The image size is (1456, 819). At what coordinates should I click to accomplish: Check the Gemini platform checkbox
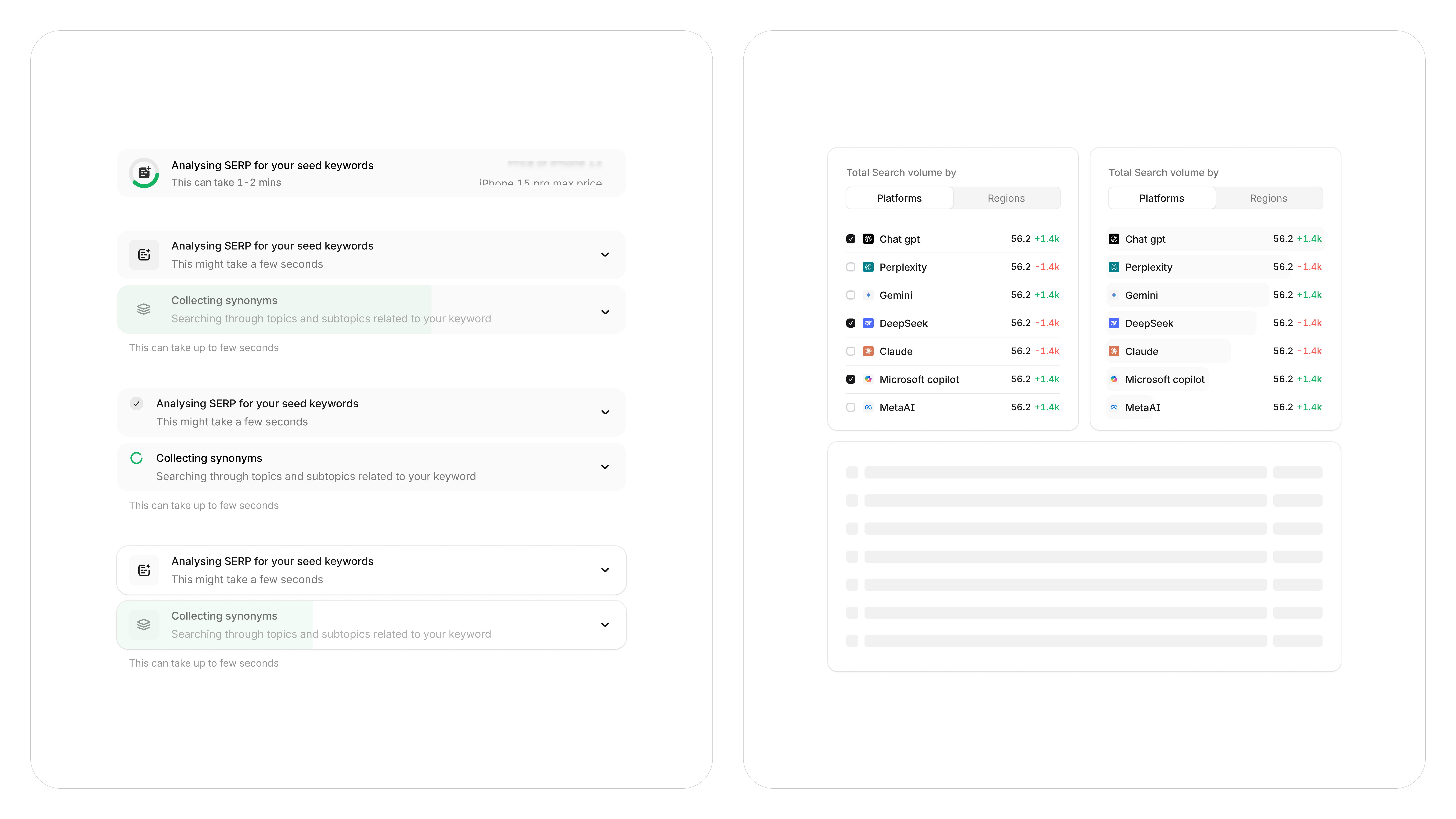(851, 295)
